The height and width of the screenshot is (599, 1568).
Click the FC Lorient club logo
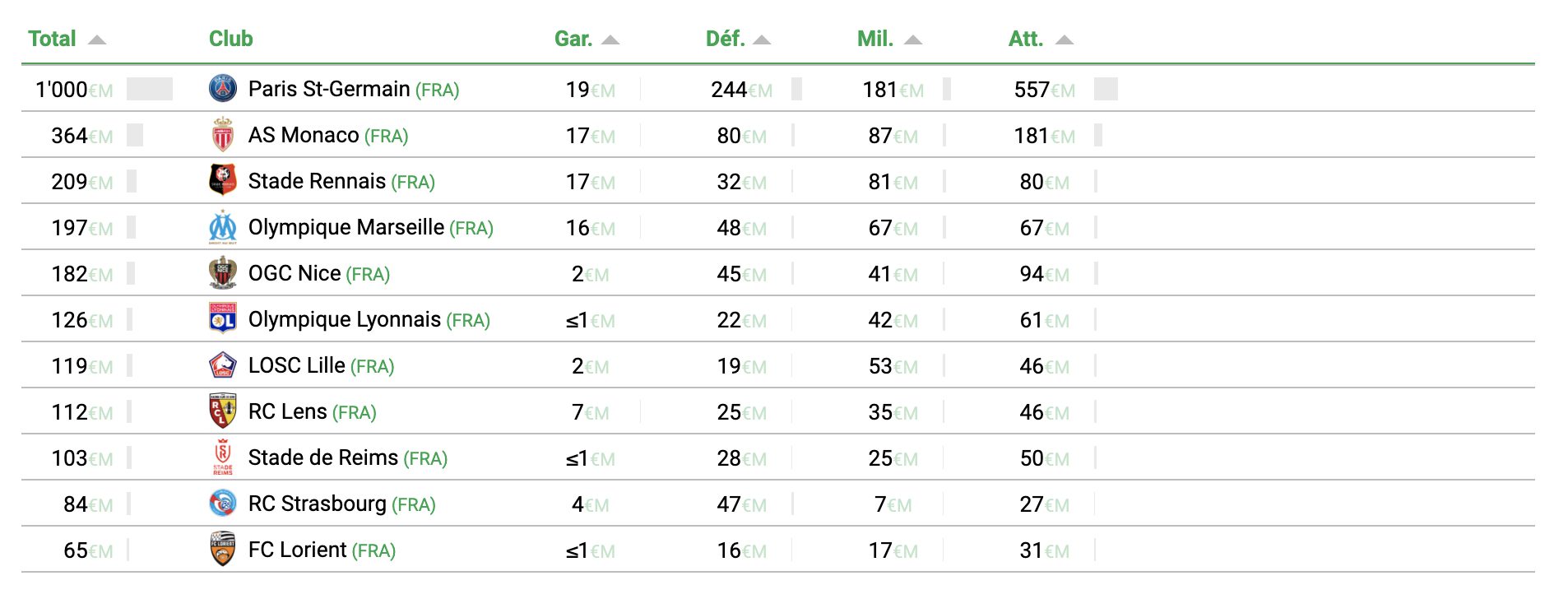(222, 550)
